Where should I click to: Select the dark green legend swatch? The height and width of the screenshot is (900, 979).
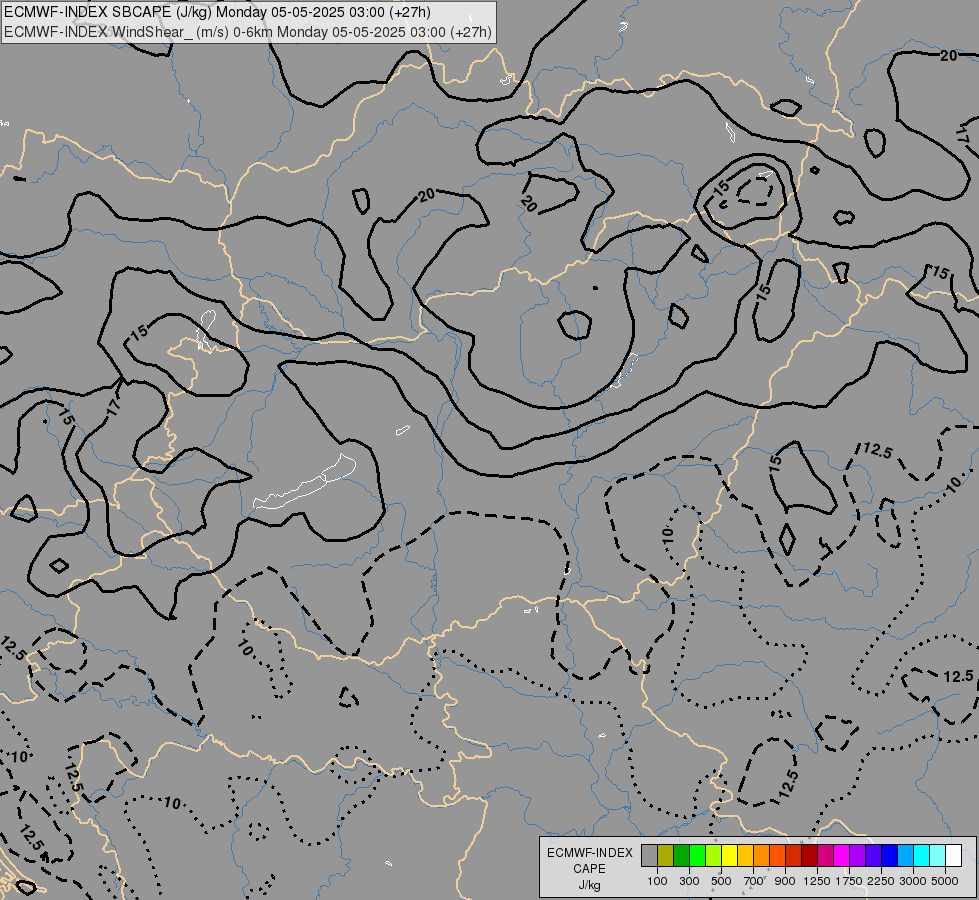(x=681, y=856)
